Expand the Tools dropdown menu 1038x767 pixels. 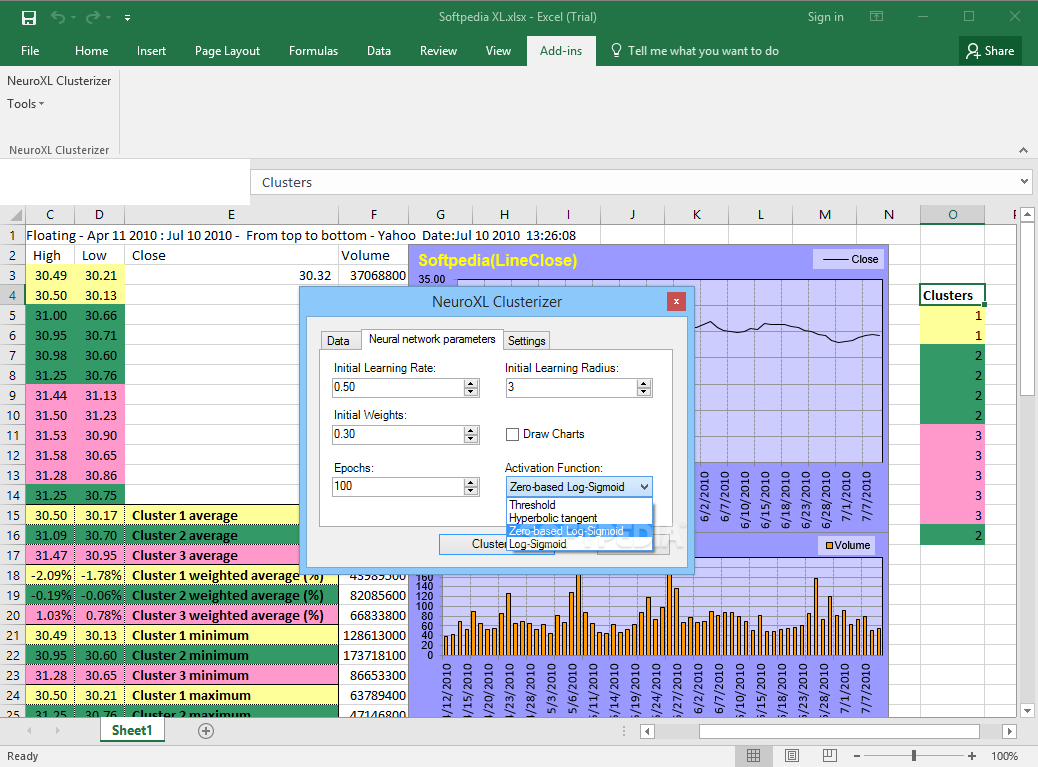25,104
